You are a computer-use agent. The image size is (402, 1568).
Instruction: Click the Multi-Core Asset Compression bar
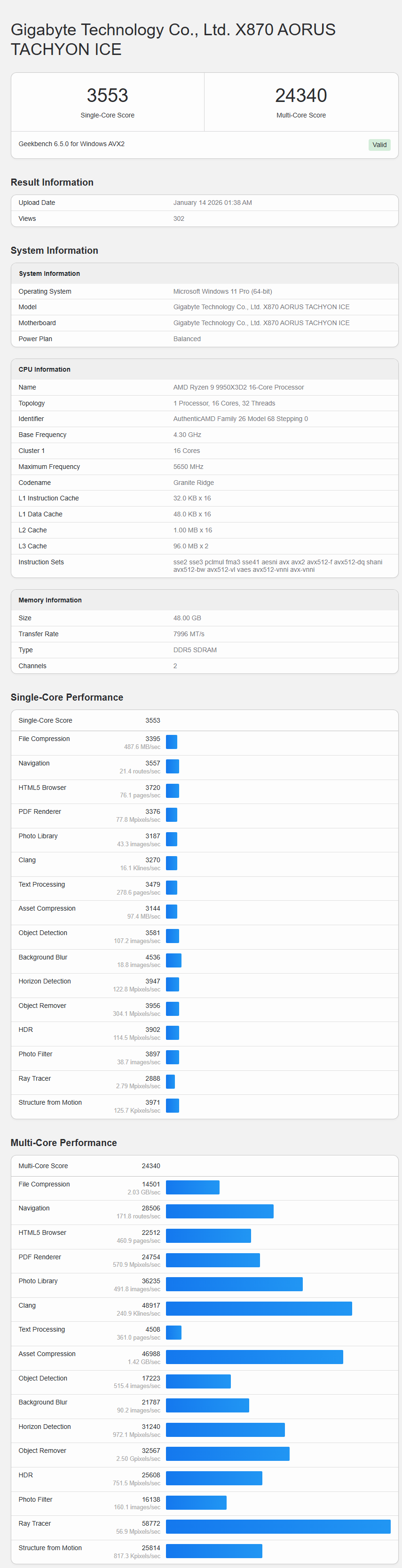click(255, 1357)
